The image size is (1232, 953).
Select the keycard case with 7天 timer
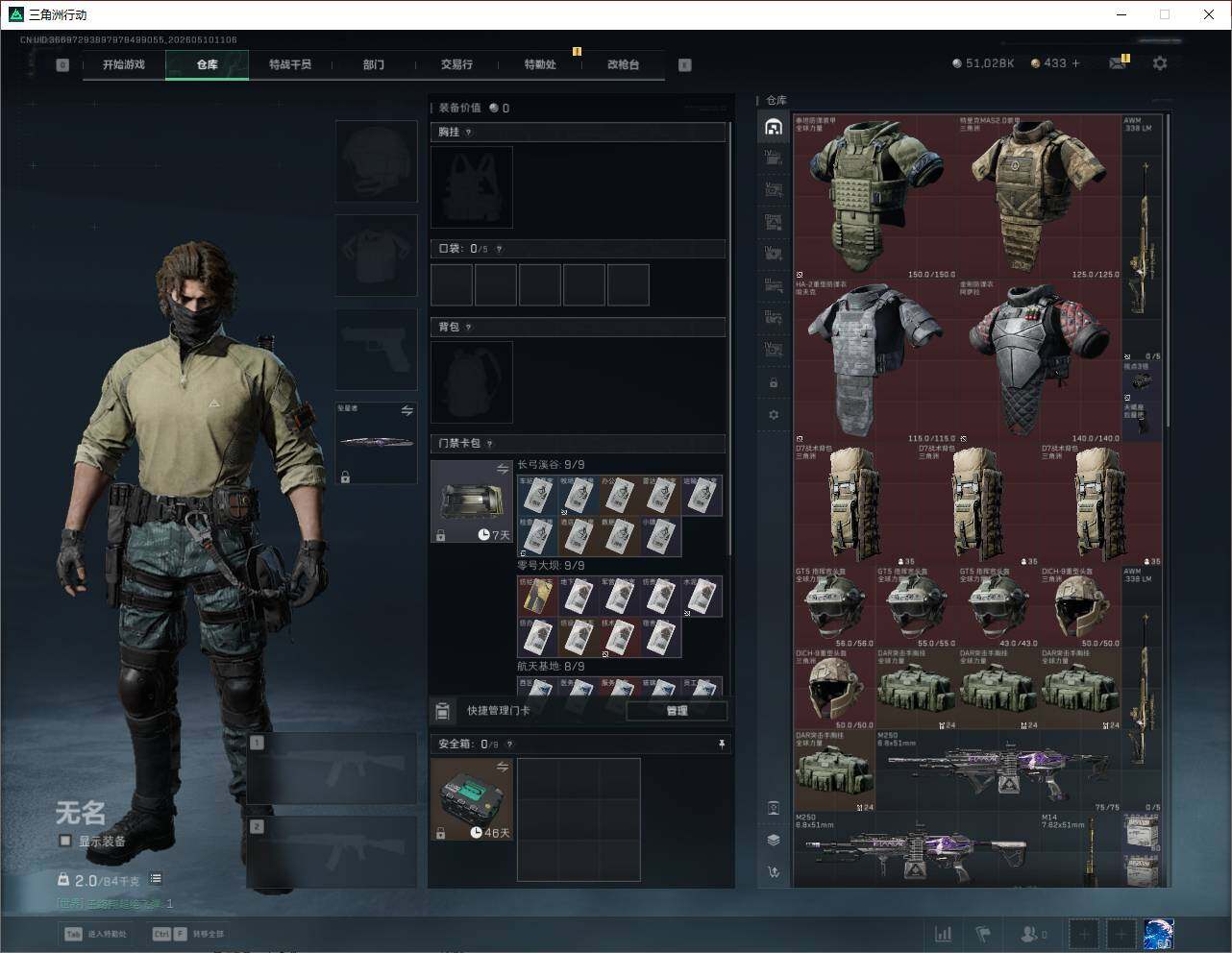pyautogui.click(x=472, y=501)
